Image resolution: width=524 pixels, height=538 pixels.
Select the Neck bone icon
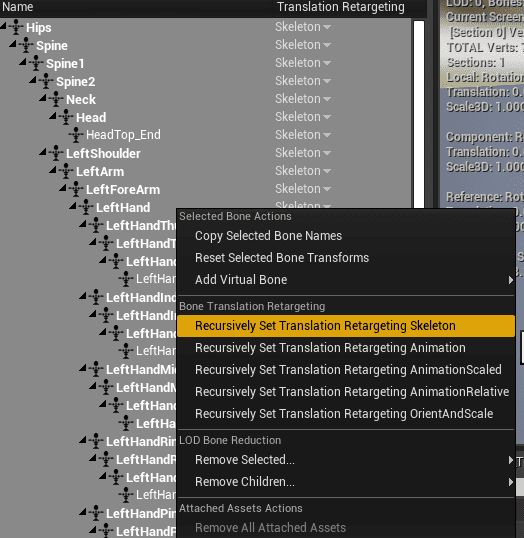point(56,99)
